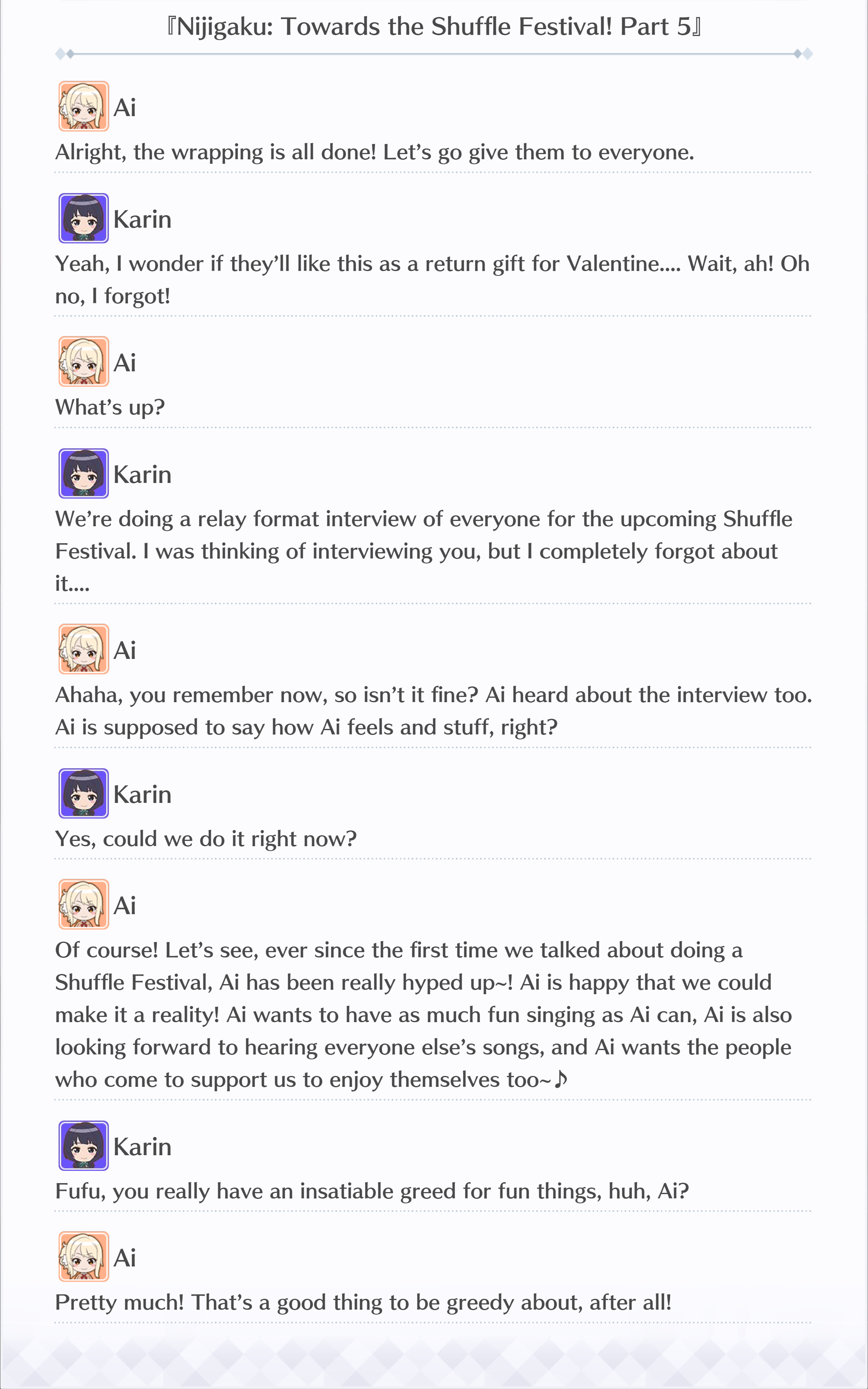Tap Ai's avatar above "What's up?"
The width and height of the screenshot is (868, 1389).
click(x=83, y=362)
